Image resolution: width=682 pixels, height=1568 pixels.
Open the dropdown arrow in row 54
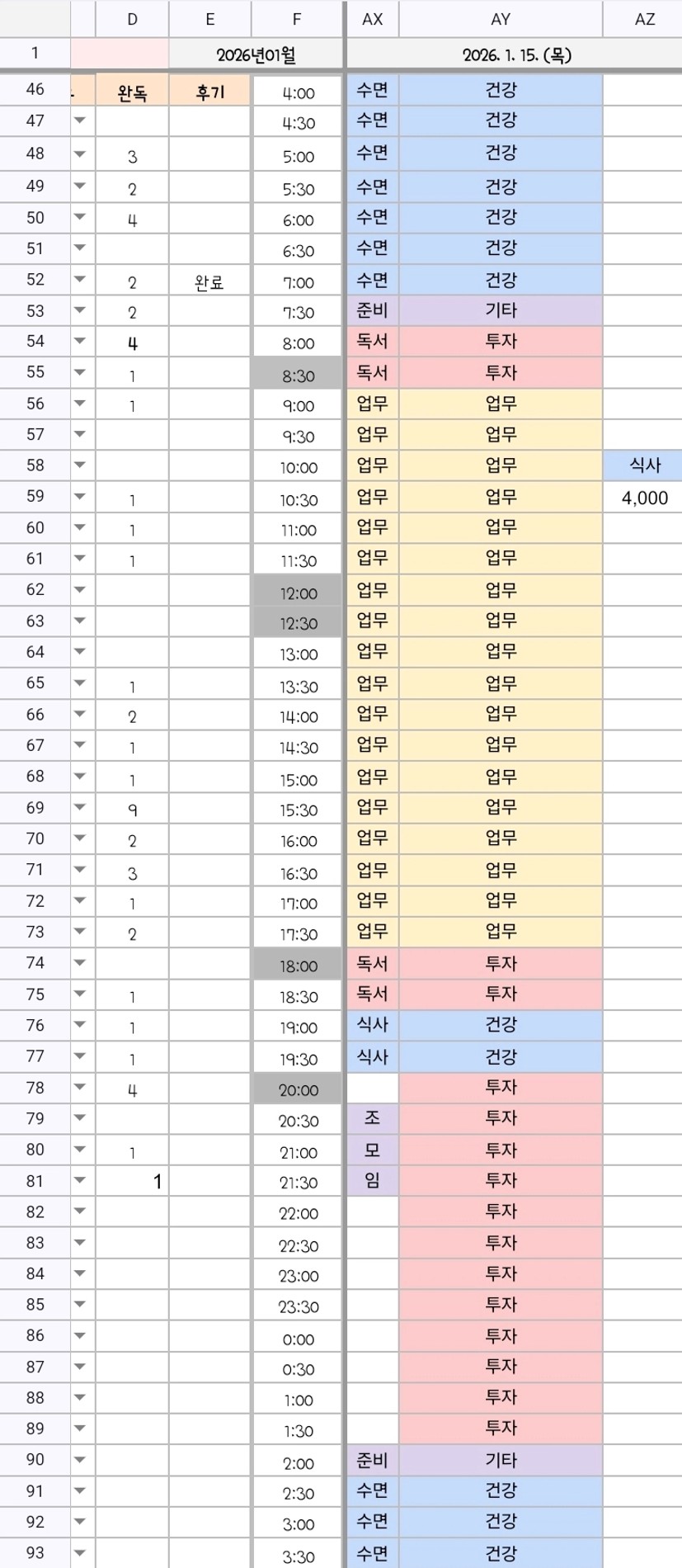click(x=80, y=341)
